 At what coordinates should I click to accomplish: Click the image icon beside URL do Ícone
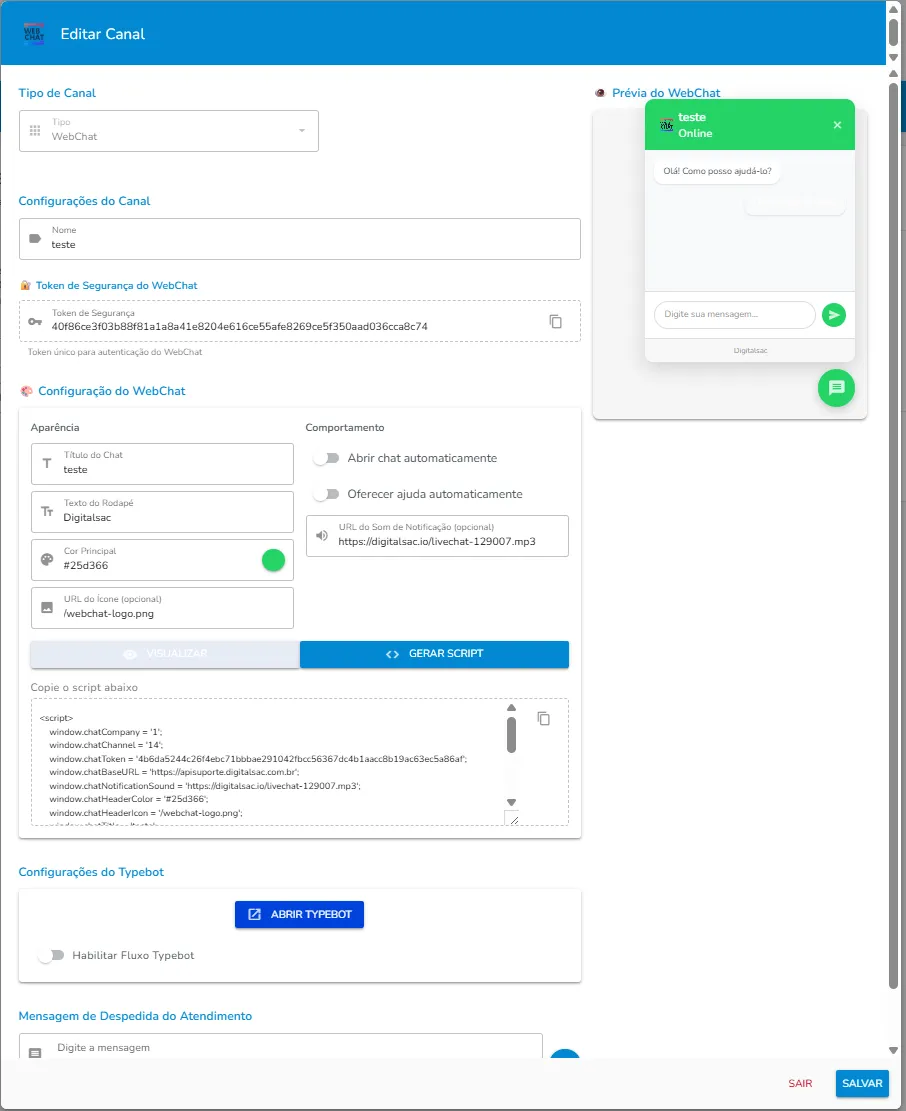(x=47, y=607)
